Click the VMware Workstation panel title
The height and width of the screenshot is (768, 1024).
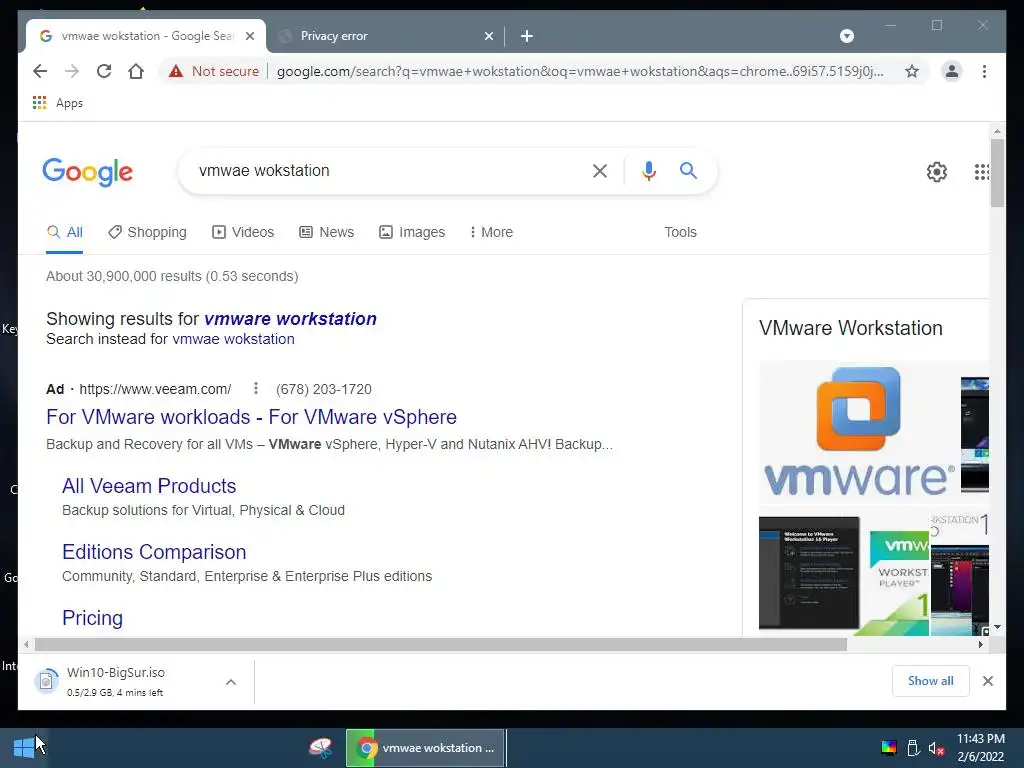pos(851,328)
